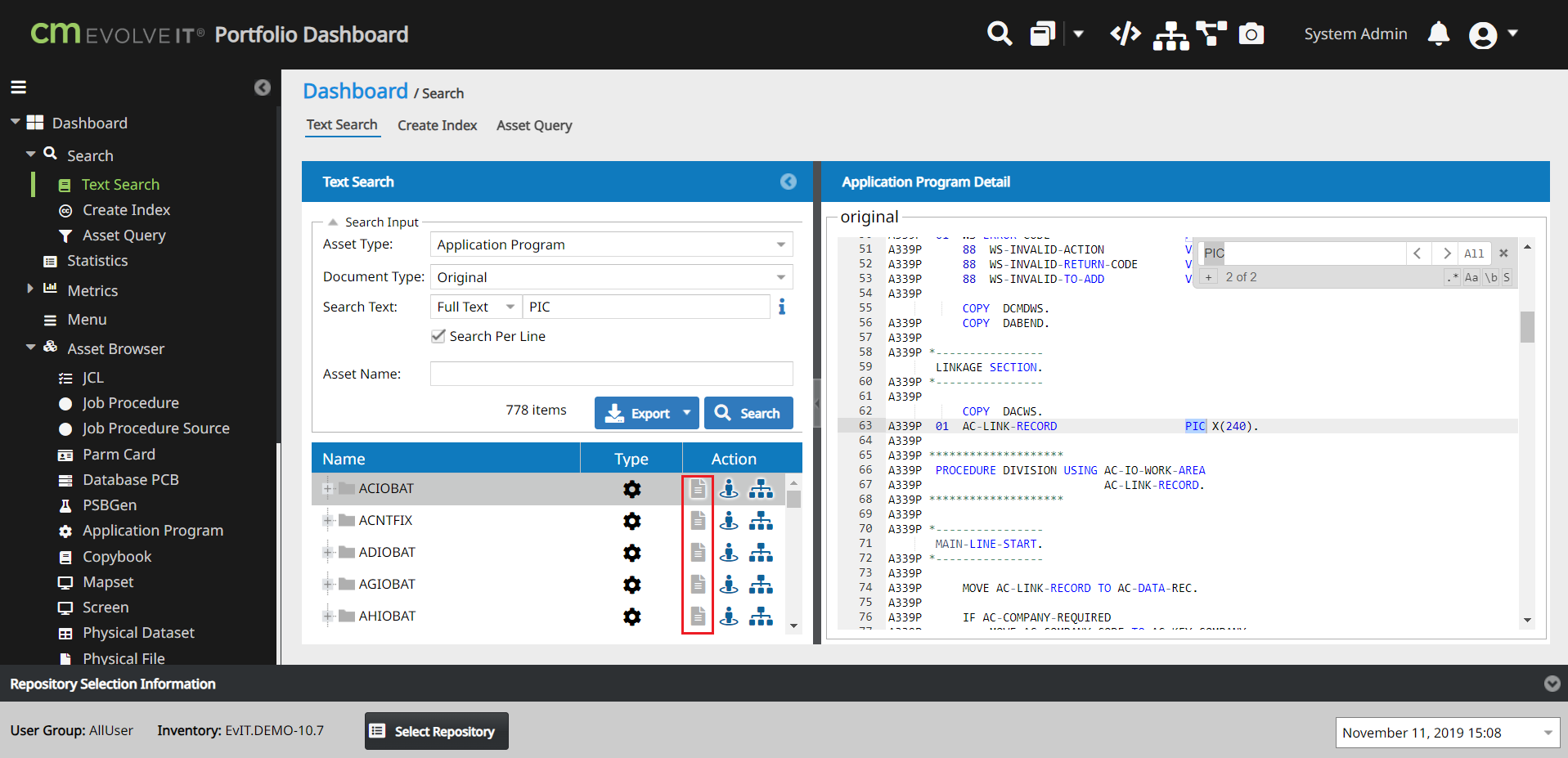
Task: Open hierarchy diagram for ACIOBAT
Action: pyautogui.click(x=761, y=489)
